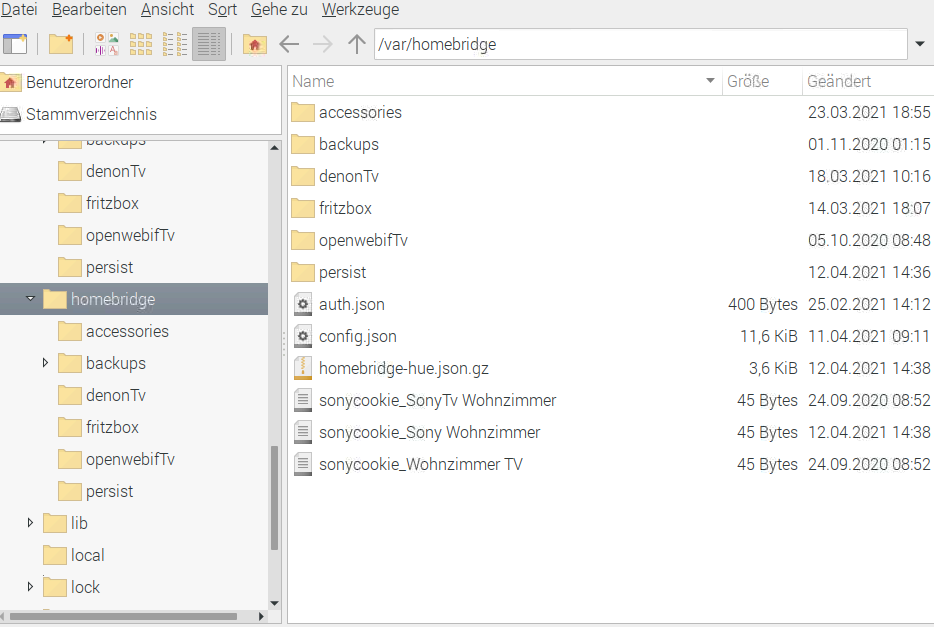Go up to the parent folder
The width and height of the screenshot is (934, 627).
356,44
